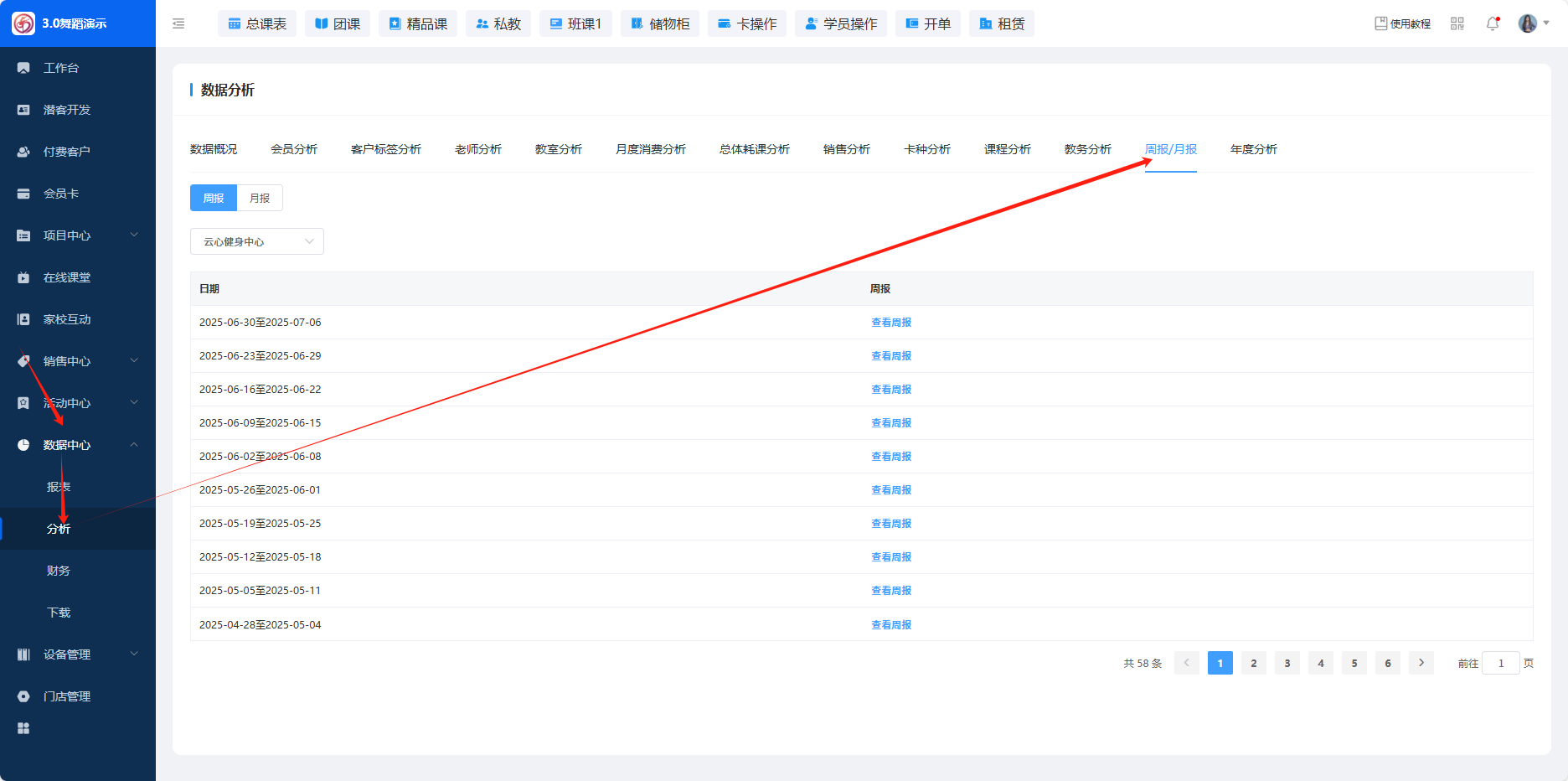
Task: Open the QR code grid icon
Action: pos(1457,24)
